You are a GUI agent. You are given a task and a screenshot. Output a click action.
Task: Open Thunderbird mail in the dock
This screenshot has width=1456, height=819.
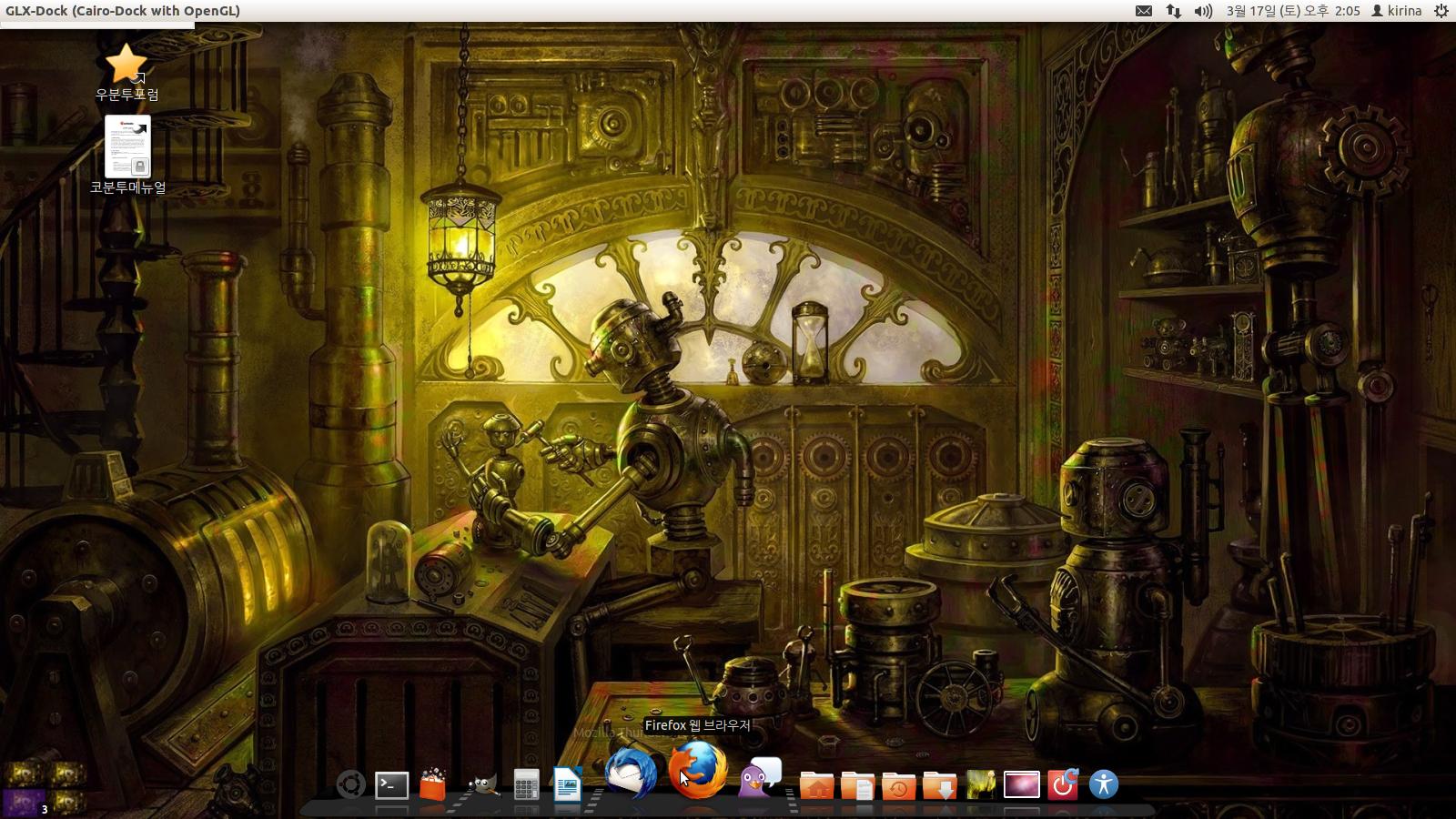tap(631, 773)
